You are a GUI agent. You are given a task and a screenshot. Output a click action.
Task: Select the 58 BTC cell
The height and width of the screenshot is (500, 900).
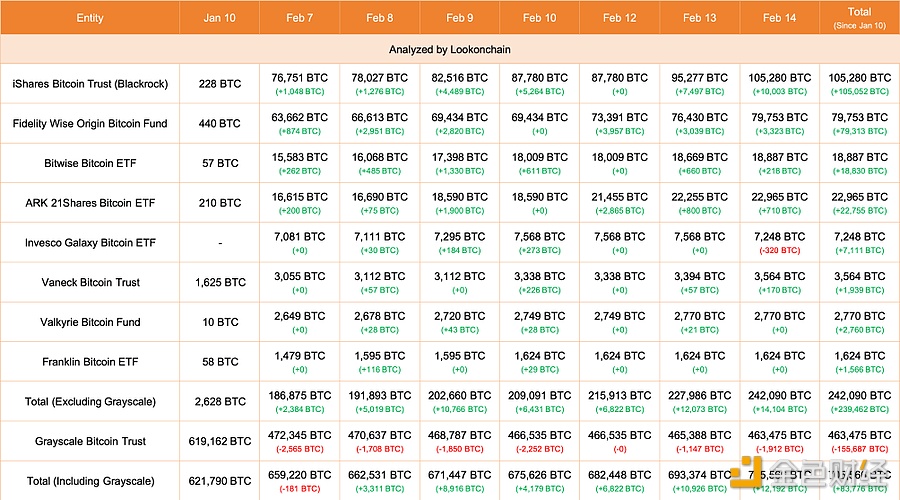coord(220,362)
